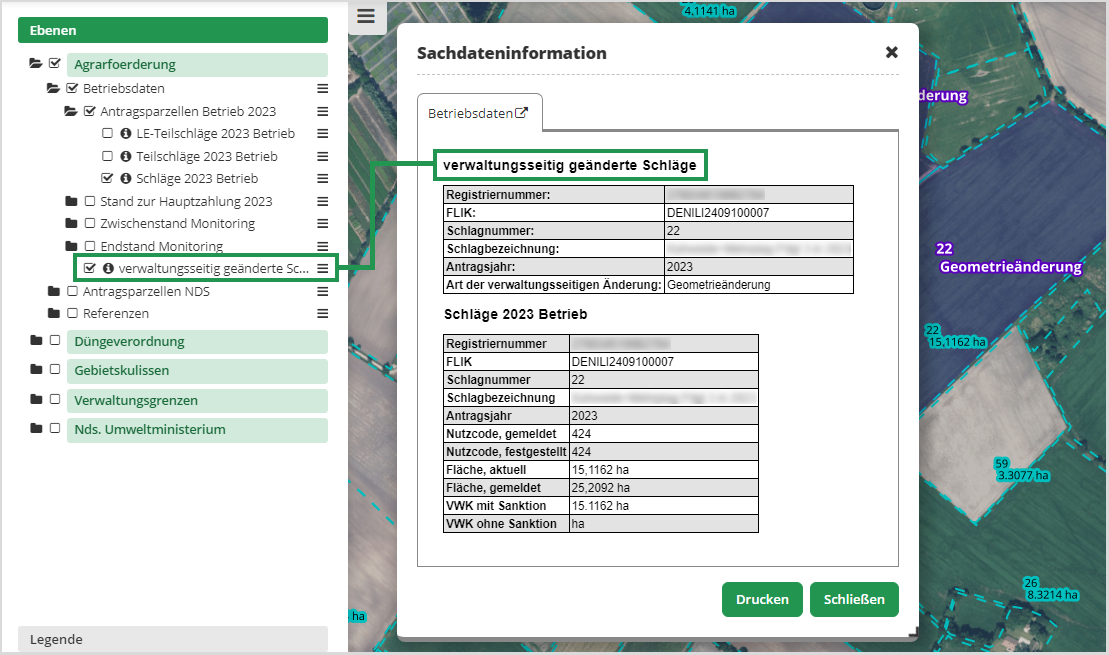The width and height of the screenshot is (1109, 655).
Task: Uncheck the Schläge 2023 Betrieb layer
Action: pos(108,179)
